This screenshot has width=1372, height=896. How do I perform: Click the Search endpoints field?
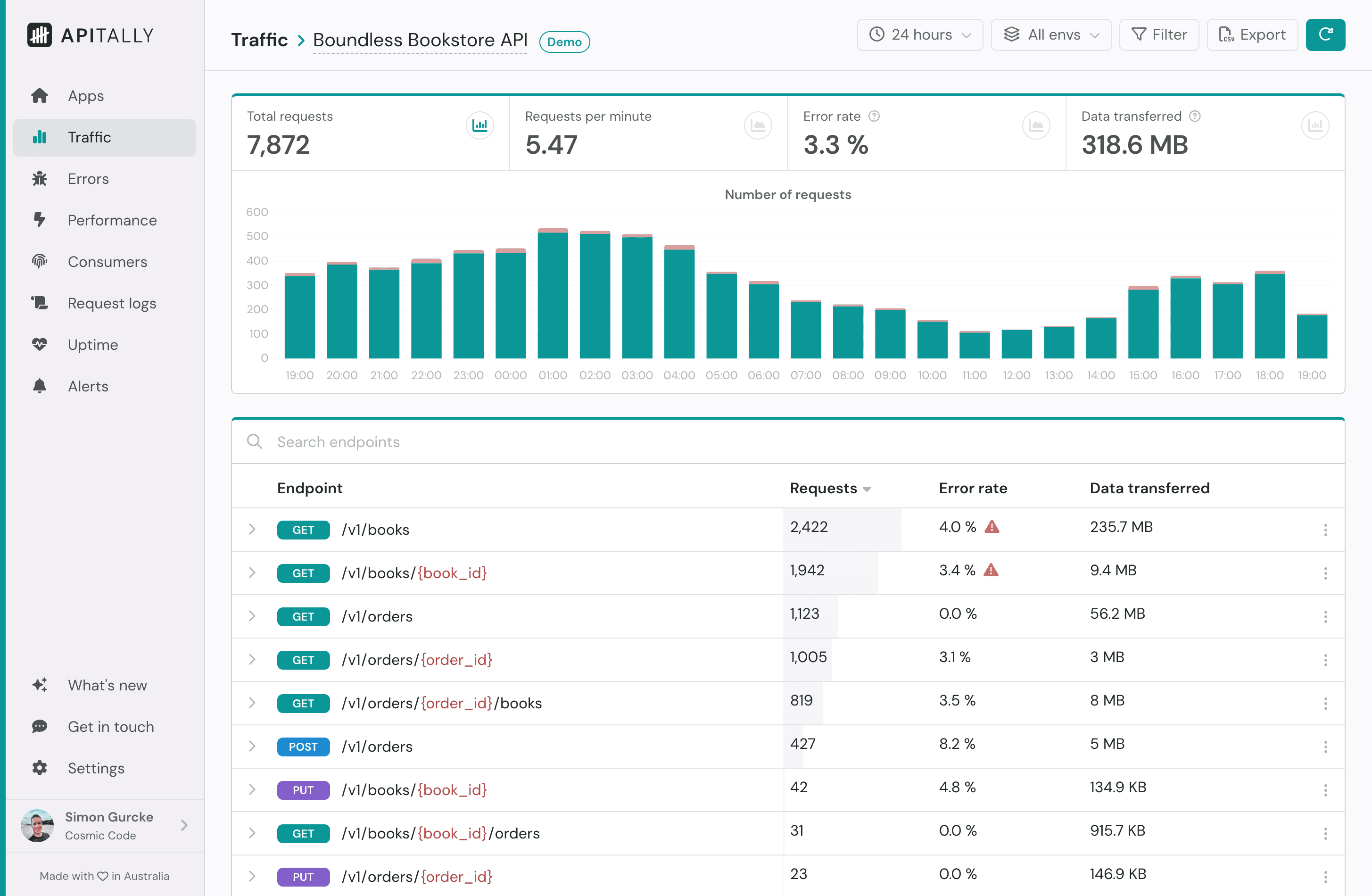[x=519, y=442]
